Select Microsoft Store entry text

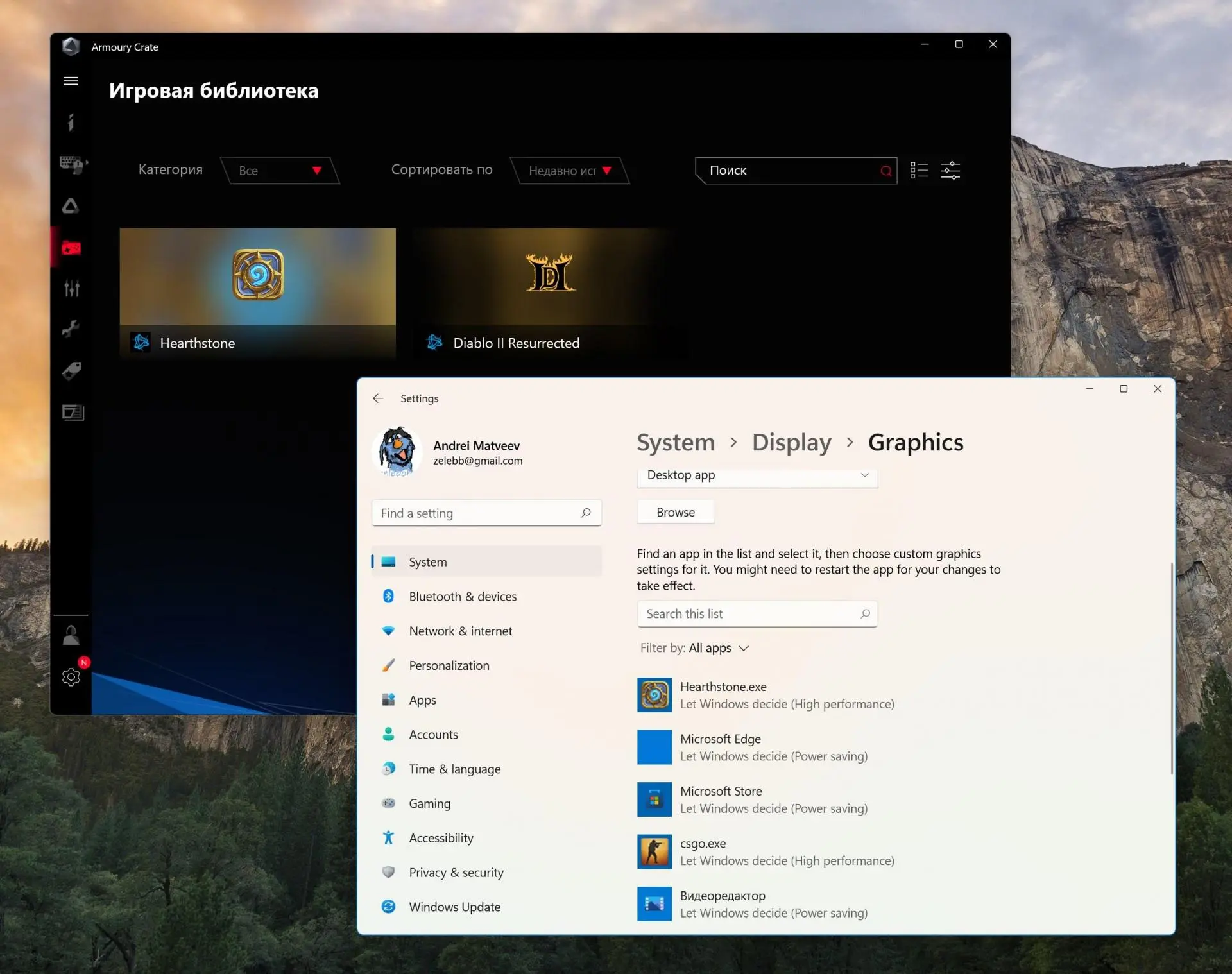point(774,799)
